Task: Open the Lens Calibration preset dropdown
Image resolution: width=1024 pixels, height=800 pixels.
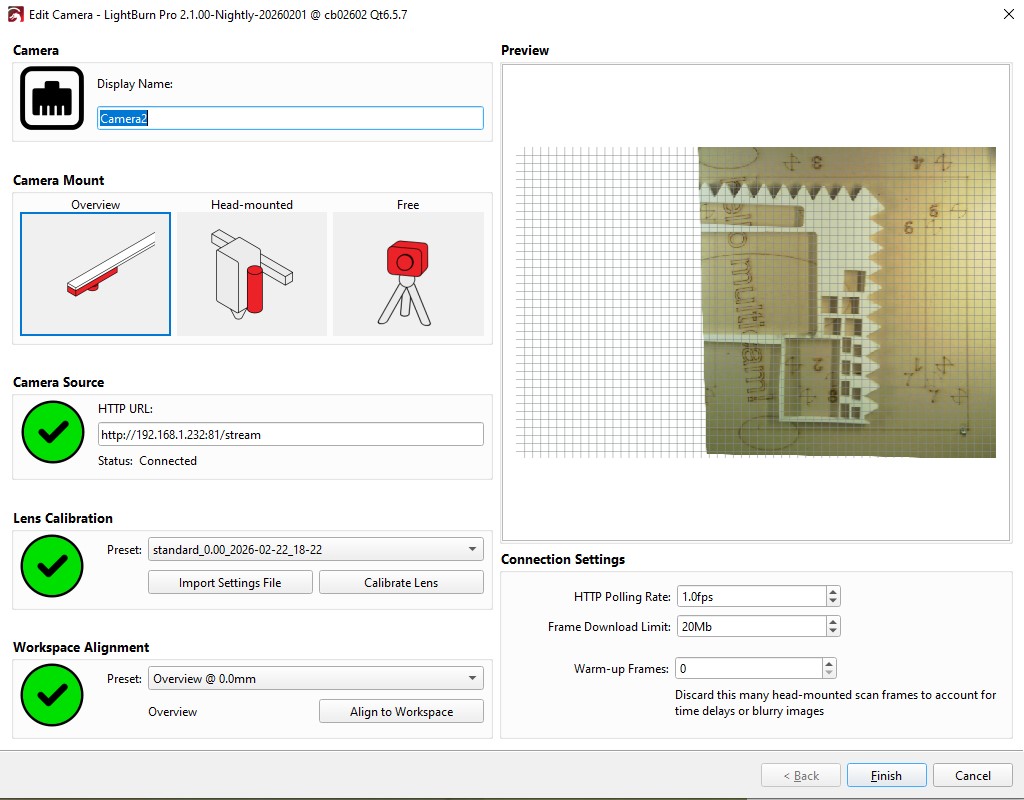Action: point(315,550)
